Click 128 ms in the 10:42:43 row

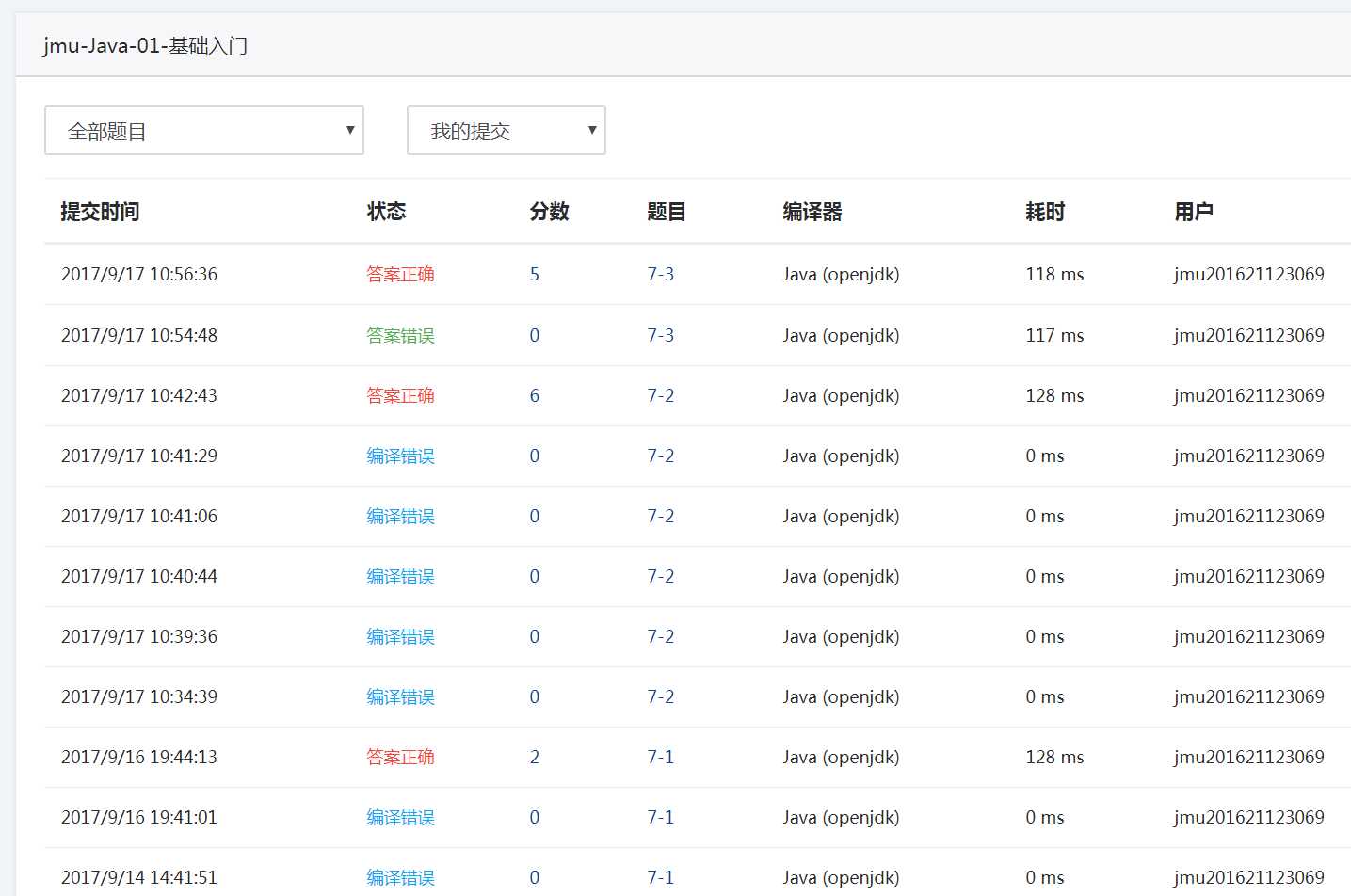click(1054, 395)
